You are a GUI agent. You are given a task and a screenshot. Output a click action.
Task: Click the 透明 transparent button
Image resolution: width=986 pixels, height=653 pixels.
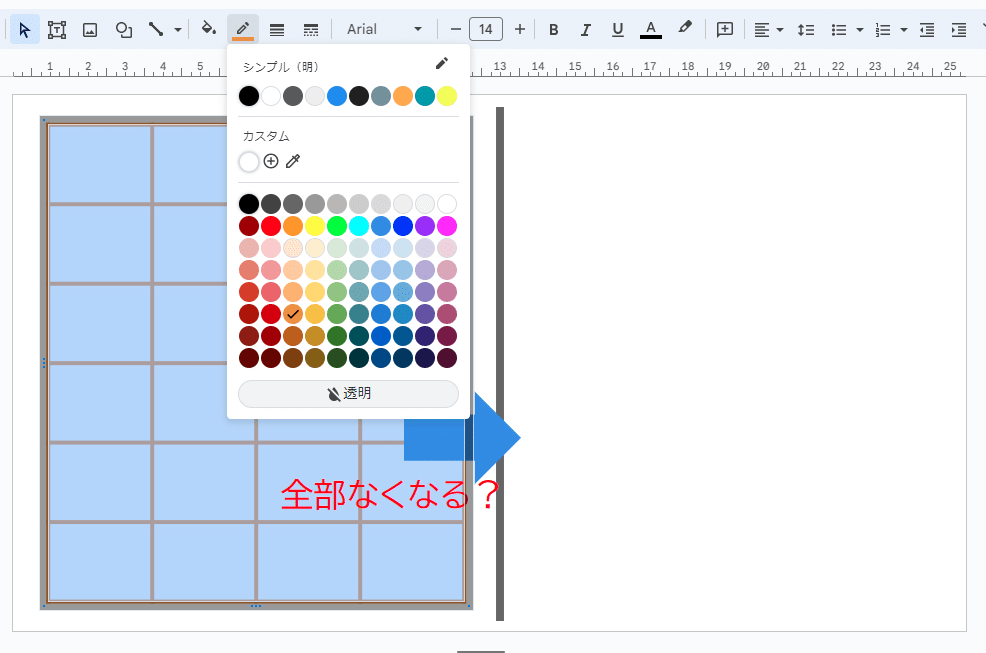(348, 394)
